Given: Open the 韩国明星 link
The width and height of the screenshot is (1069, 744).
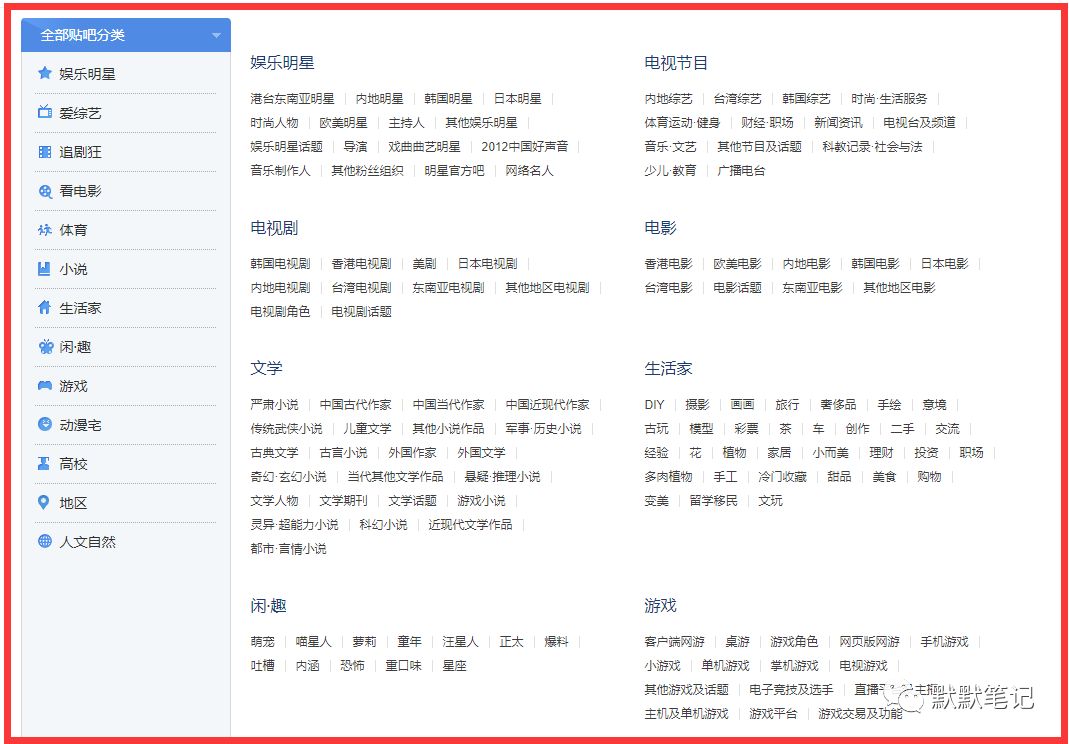Looking at the screenshot, I should pyautogui.click(x=448, y=99).
